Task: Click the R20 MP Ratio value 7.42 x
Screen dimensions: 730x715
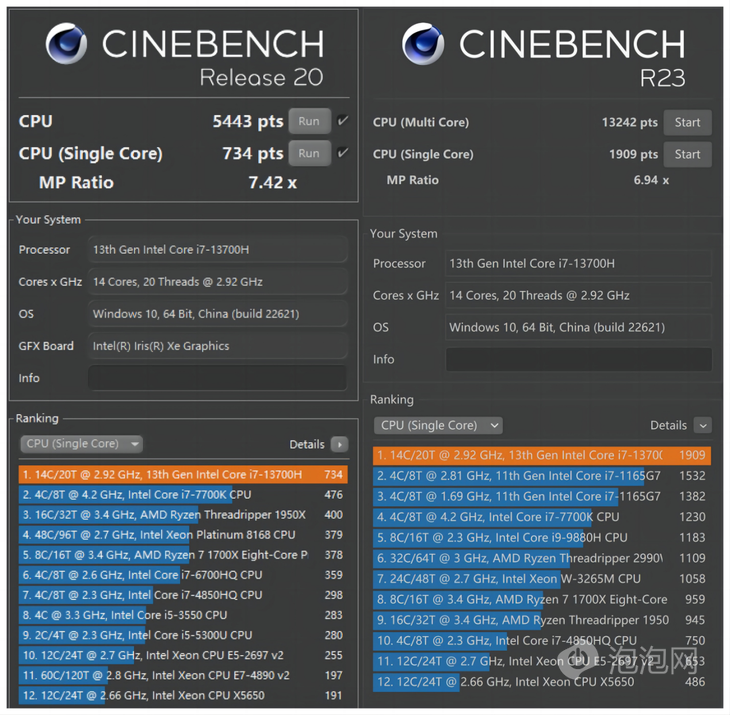Action: click(x=272, y=182)
